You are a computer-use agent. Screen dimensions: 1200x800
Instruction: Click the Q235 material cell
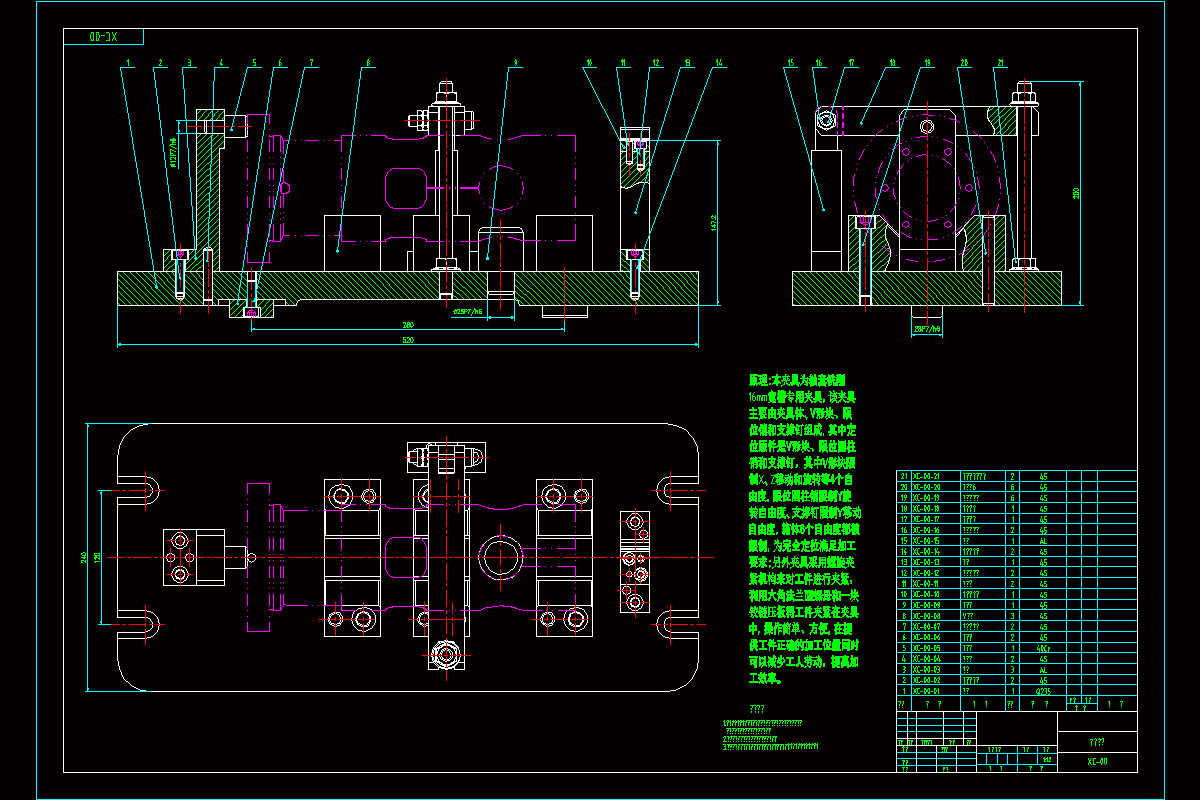tap(1043, 691)
